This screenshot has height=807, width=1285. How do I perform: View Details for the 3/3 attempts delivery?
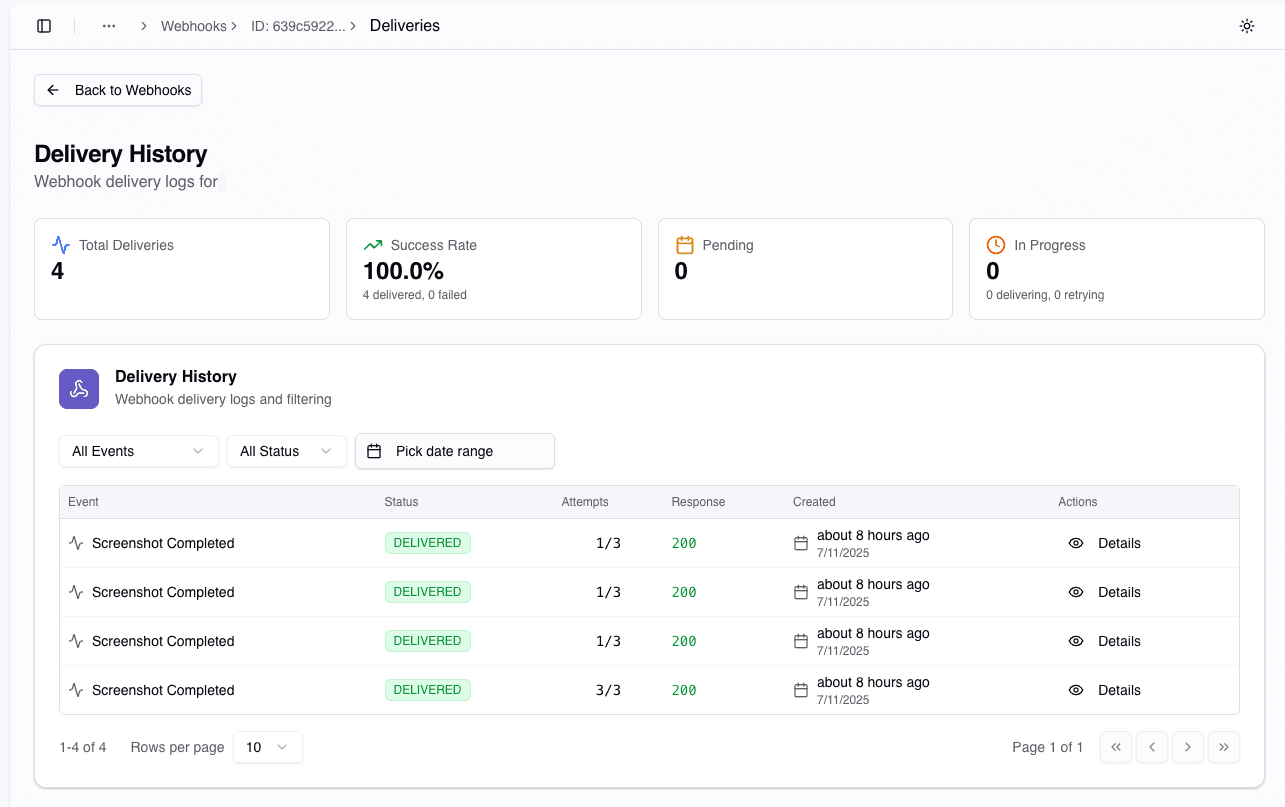click(1105, 690)
